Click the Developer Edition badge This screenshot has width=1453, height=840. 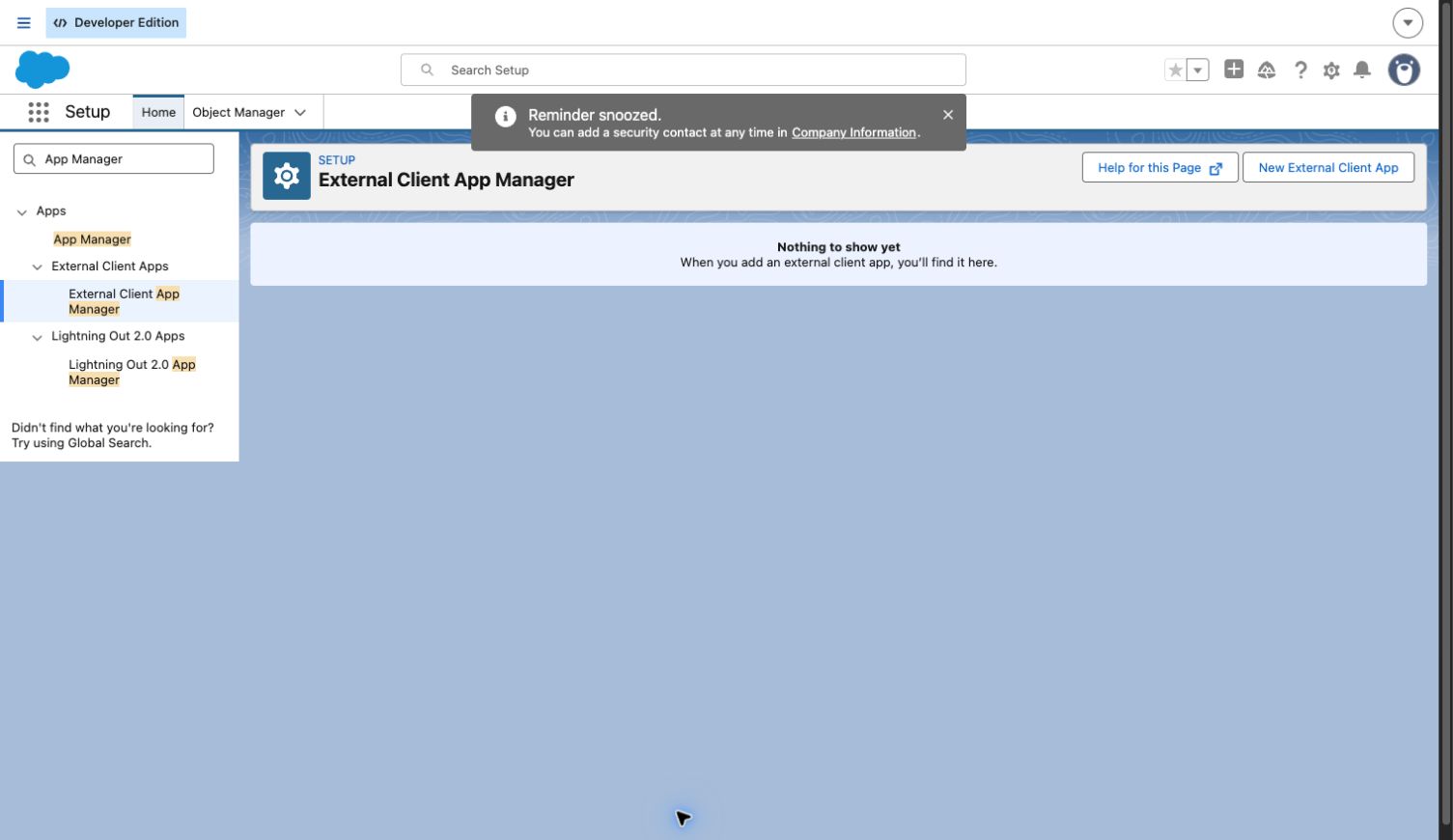(116, 22)
